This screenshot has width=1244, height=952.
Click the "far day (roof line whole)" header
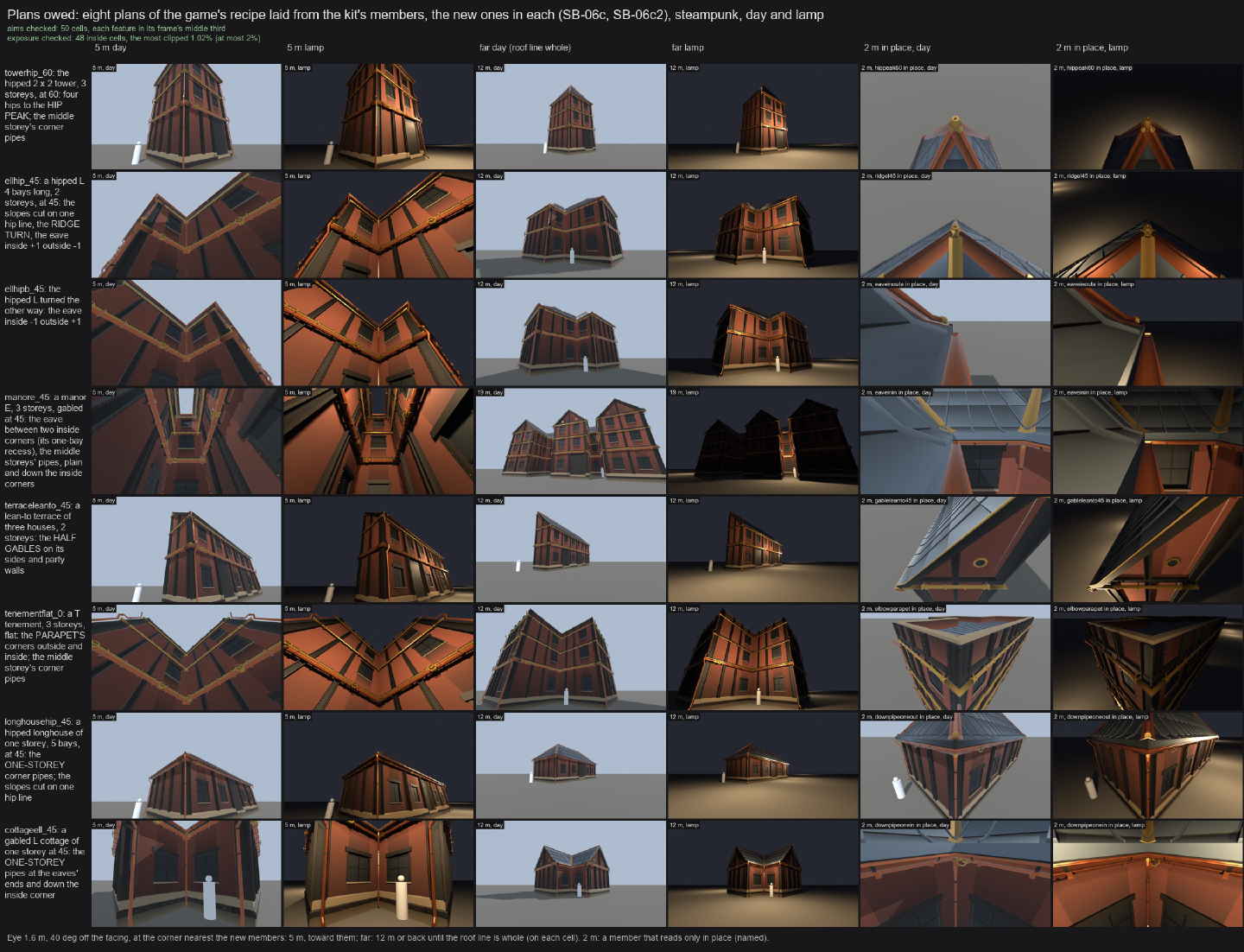tap(525, 48)
